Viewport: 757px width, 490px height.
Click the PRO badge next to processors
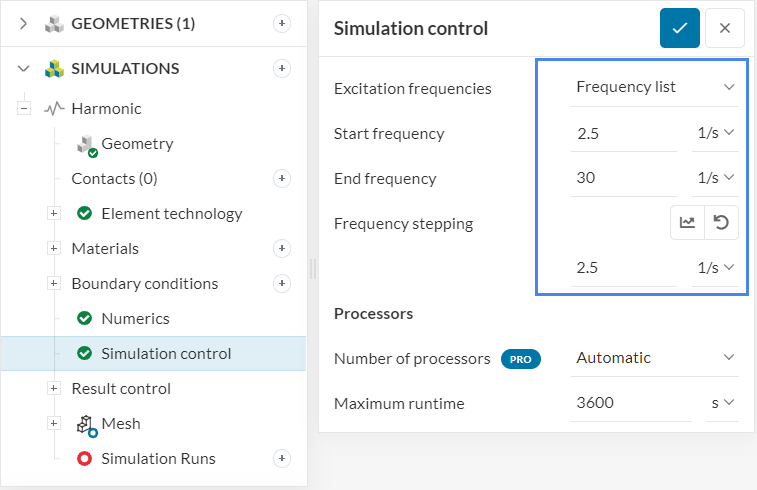520,358
